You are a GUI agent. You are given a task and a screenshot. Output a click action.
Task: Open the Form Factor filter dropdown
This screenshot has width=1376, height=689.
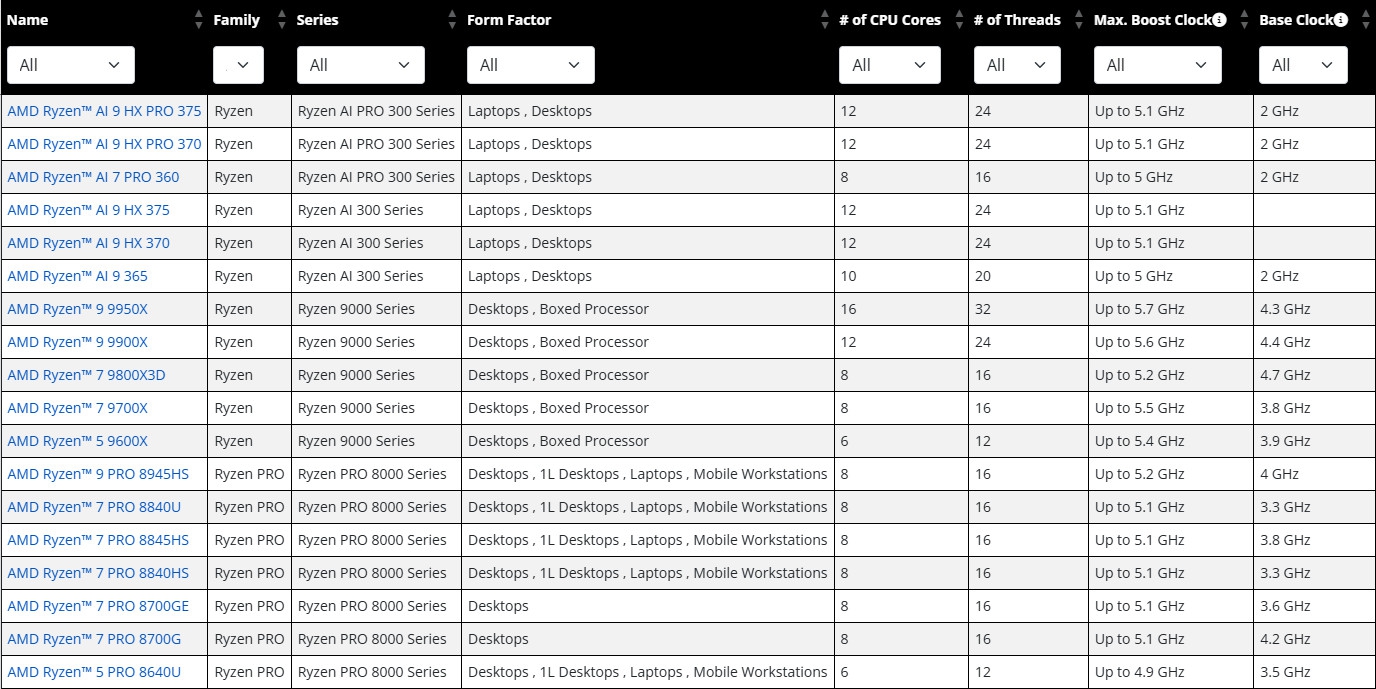coord(530,65)
